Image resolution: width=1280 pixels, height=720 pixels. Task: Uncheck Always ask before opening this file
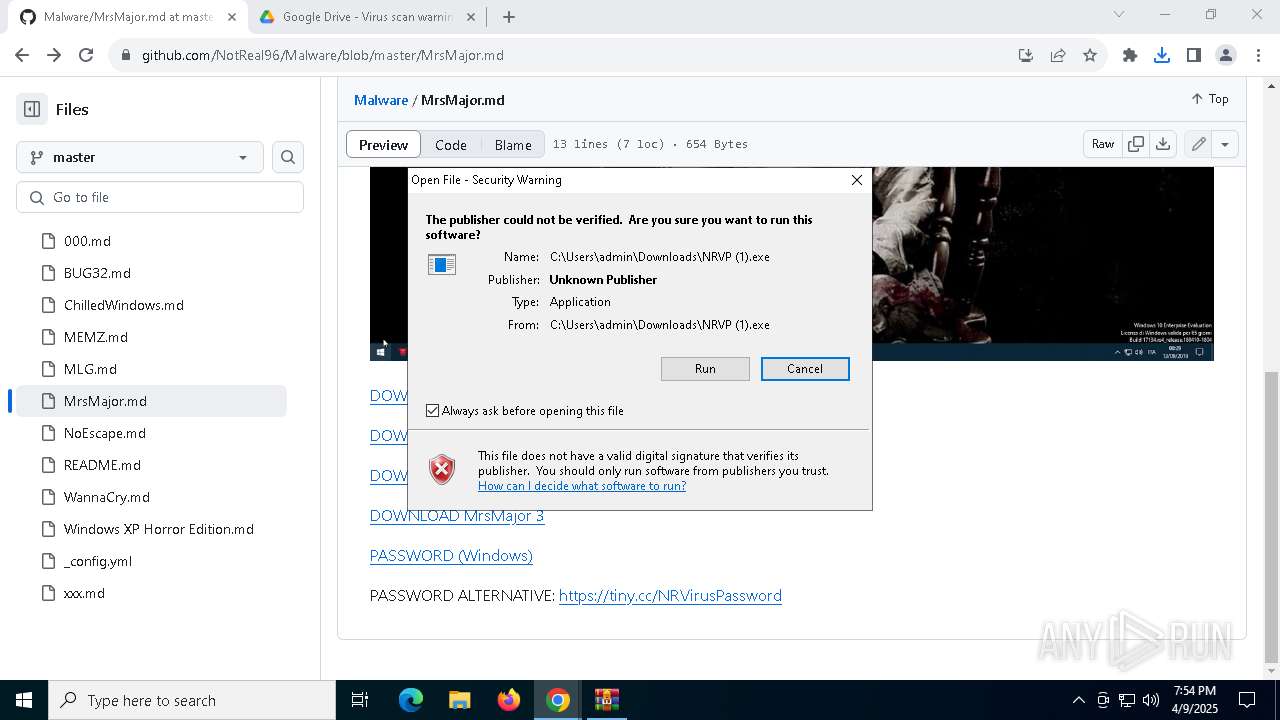432,411
